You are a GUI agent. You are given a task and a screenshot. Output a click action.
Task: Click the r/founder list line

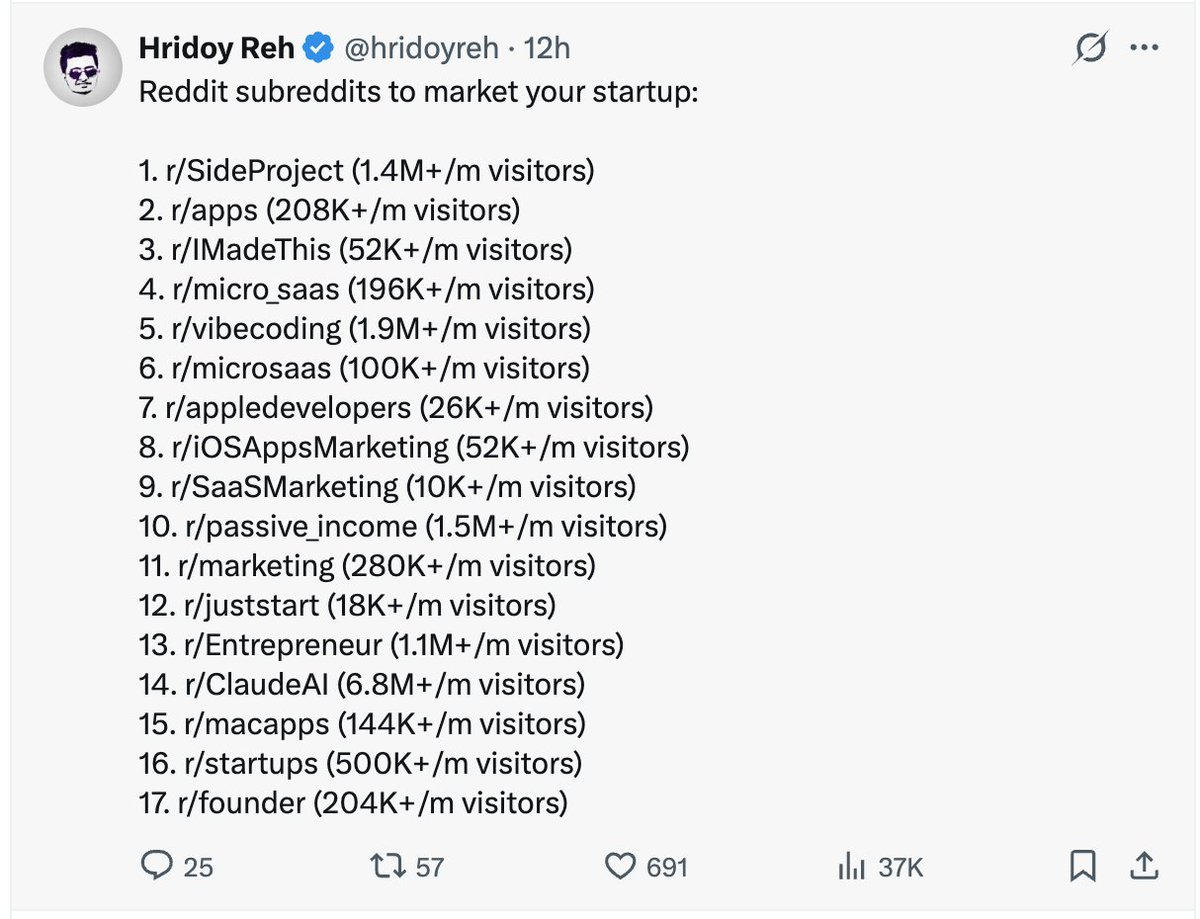click(353, 802)
